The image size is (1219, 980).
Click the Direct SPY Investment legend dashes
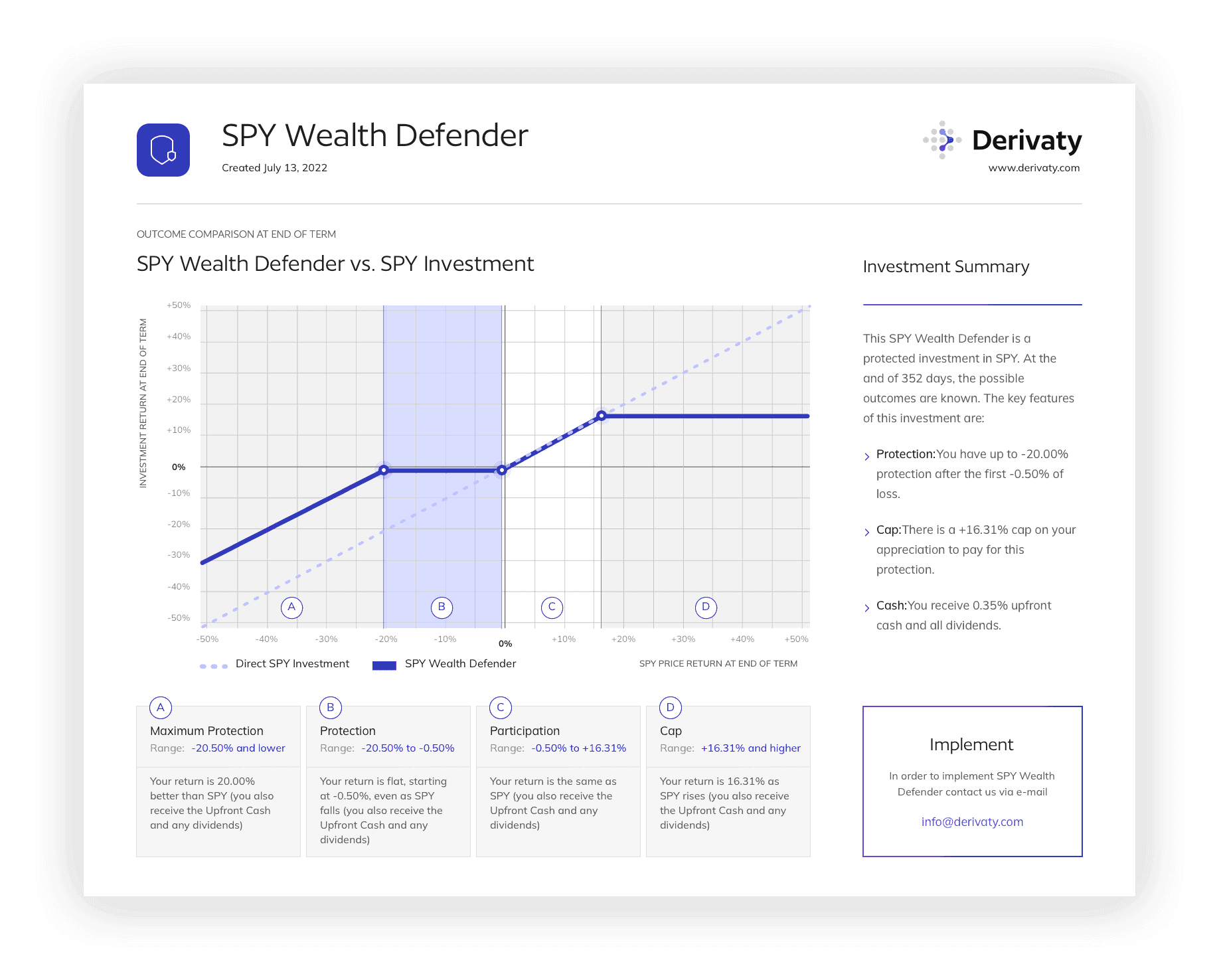pos(214,666)
